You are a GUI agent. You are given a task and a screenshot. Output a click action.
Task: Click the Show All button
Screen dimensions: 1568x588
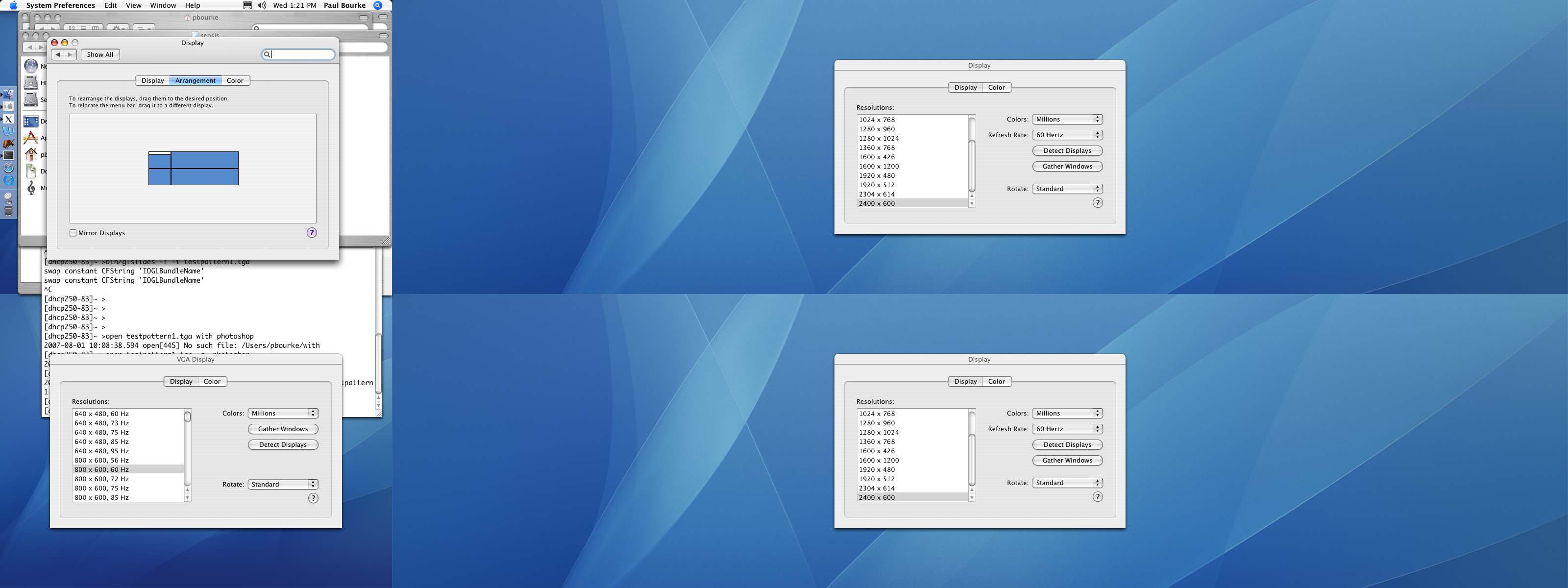[x=100, y=55]
